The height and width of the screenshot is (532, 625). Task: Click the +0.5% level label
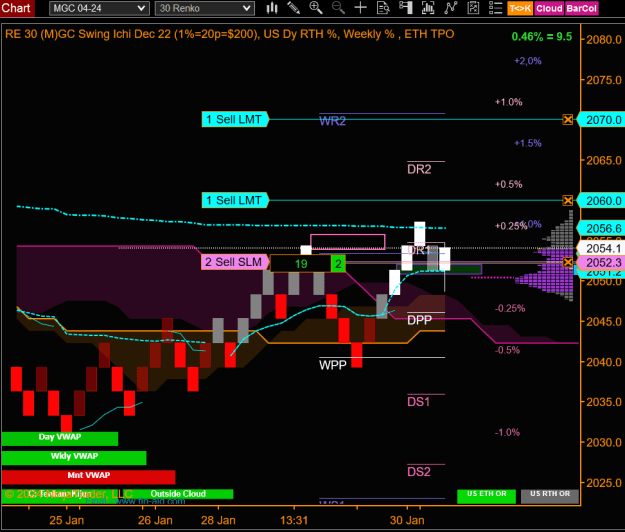coord(509,184)
